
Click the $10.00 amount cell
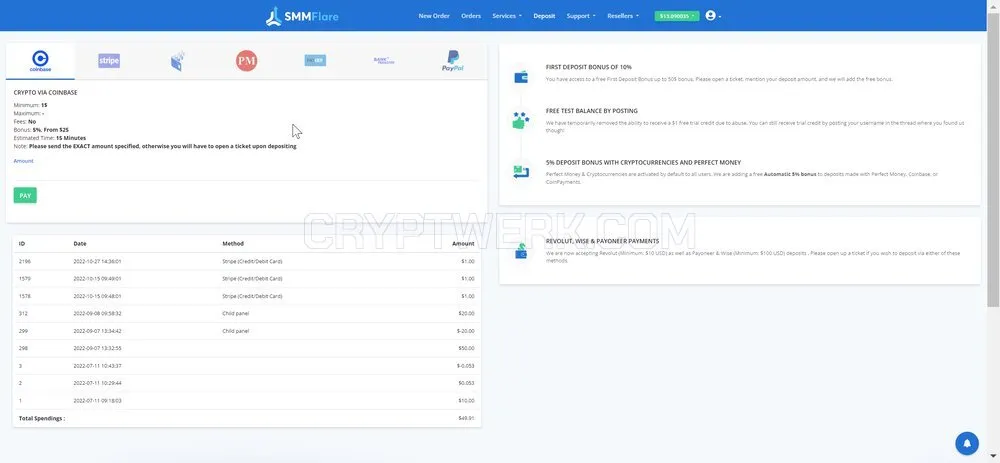click(466, 401)
